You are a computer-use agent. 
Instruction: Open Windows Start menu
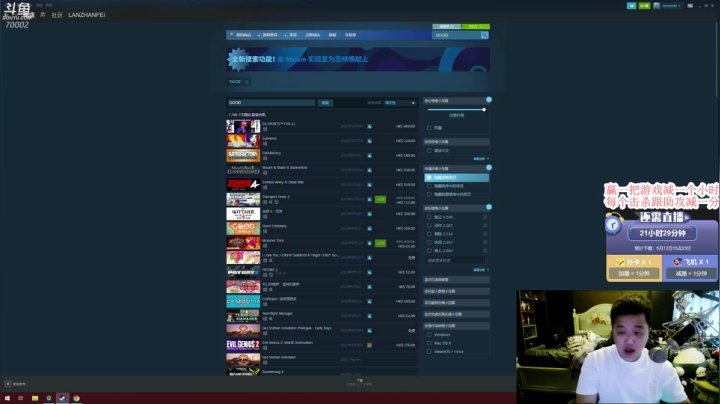tap(7, 398)
